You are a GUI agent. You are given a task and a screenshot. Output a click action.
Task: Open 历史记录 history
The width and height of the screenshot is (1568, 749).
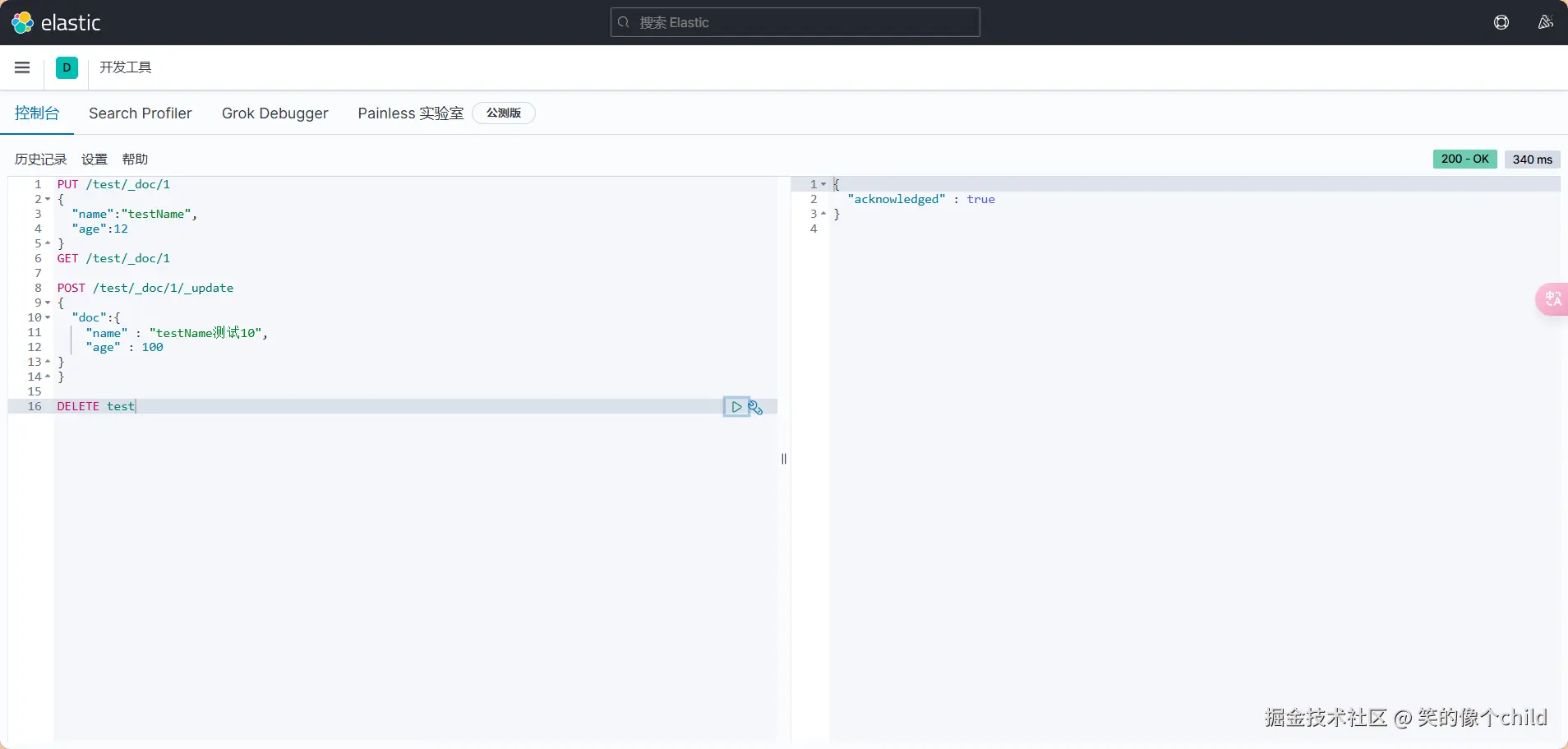tap(40, 159)
